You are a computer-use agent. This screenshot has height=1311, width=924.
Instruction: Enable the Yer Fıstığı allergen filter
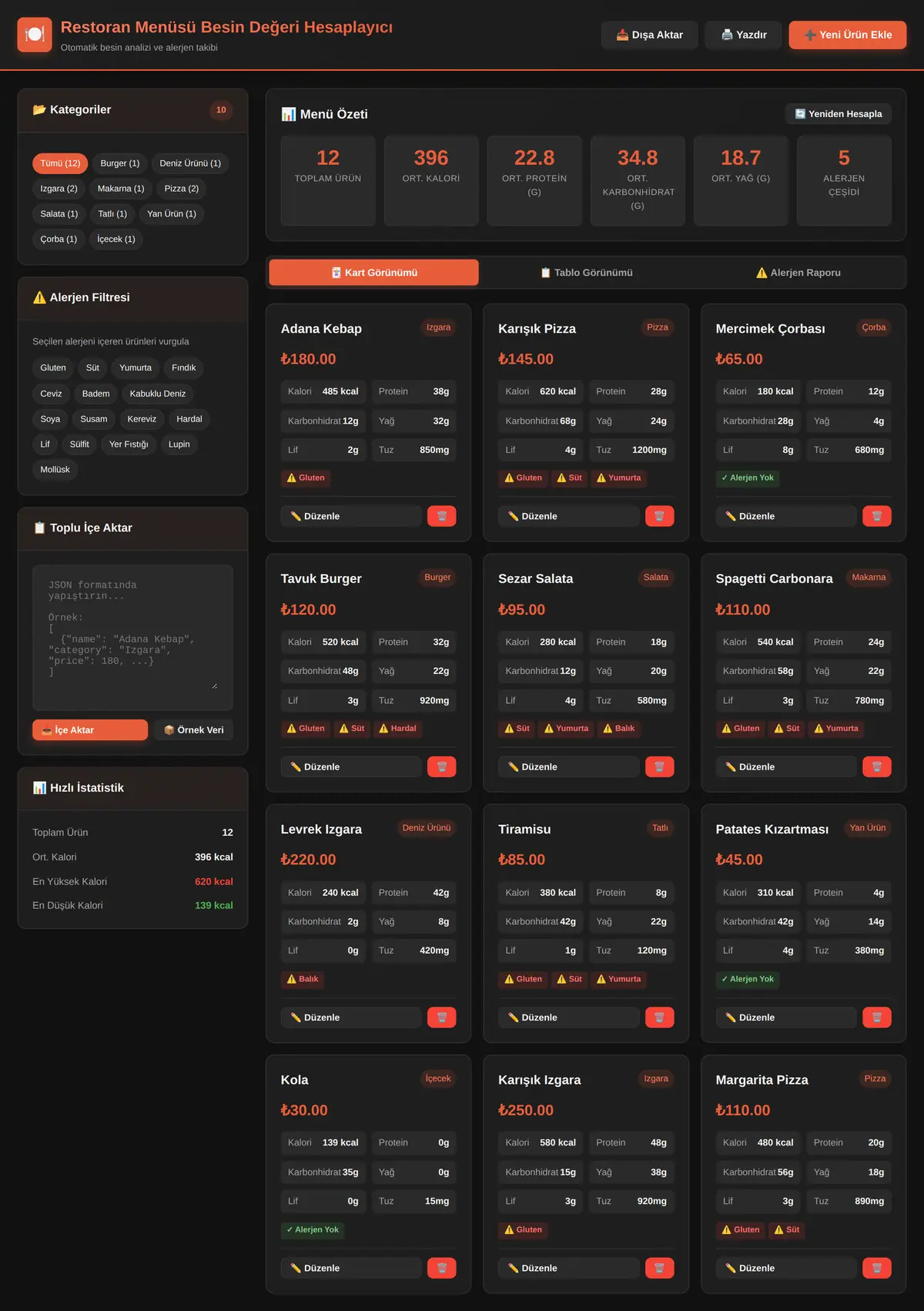tap(129, 444)
